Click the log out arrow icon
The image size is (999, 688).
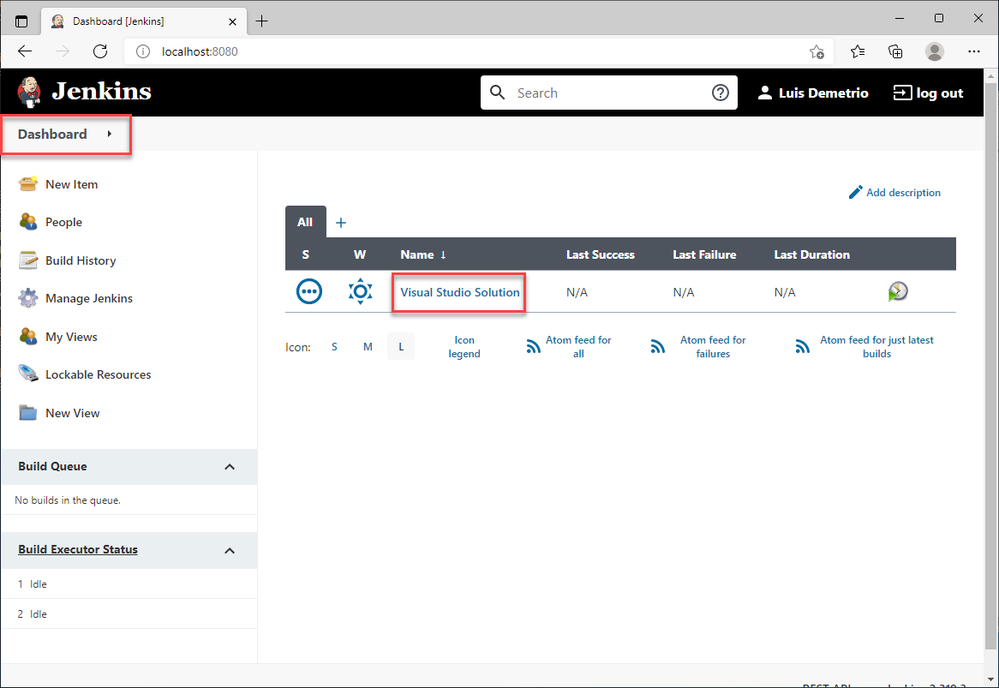click(902, 93)
